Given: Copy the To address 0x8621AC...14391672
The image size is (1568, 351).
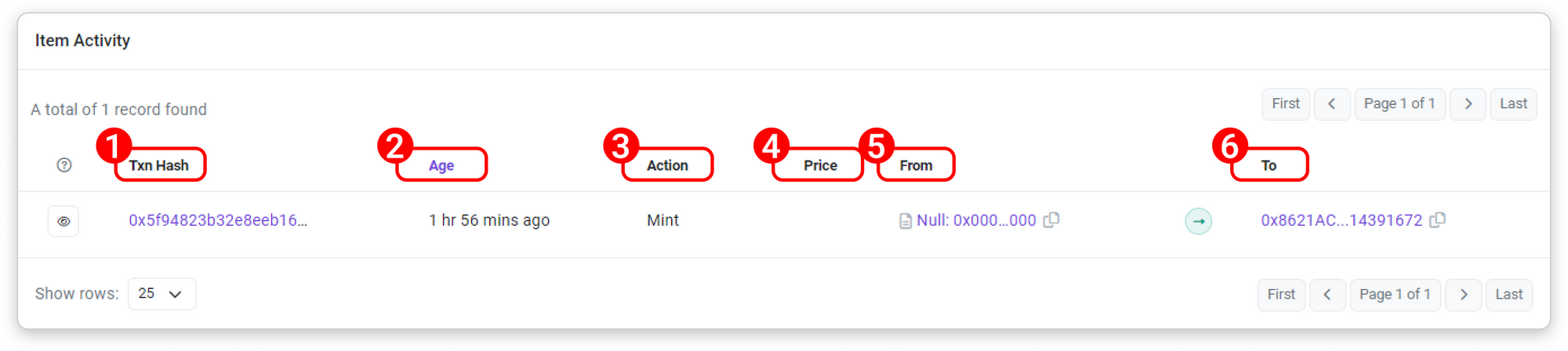Looking at the screenshot, I should click(x=1437, y=220).
